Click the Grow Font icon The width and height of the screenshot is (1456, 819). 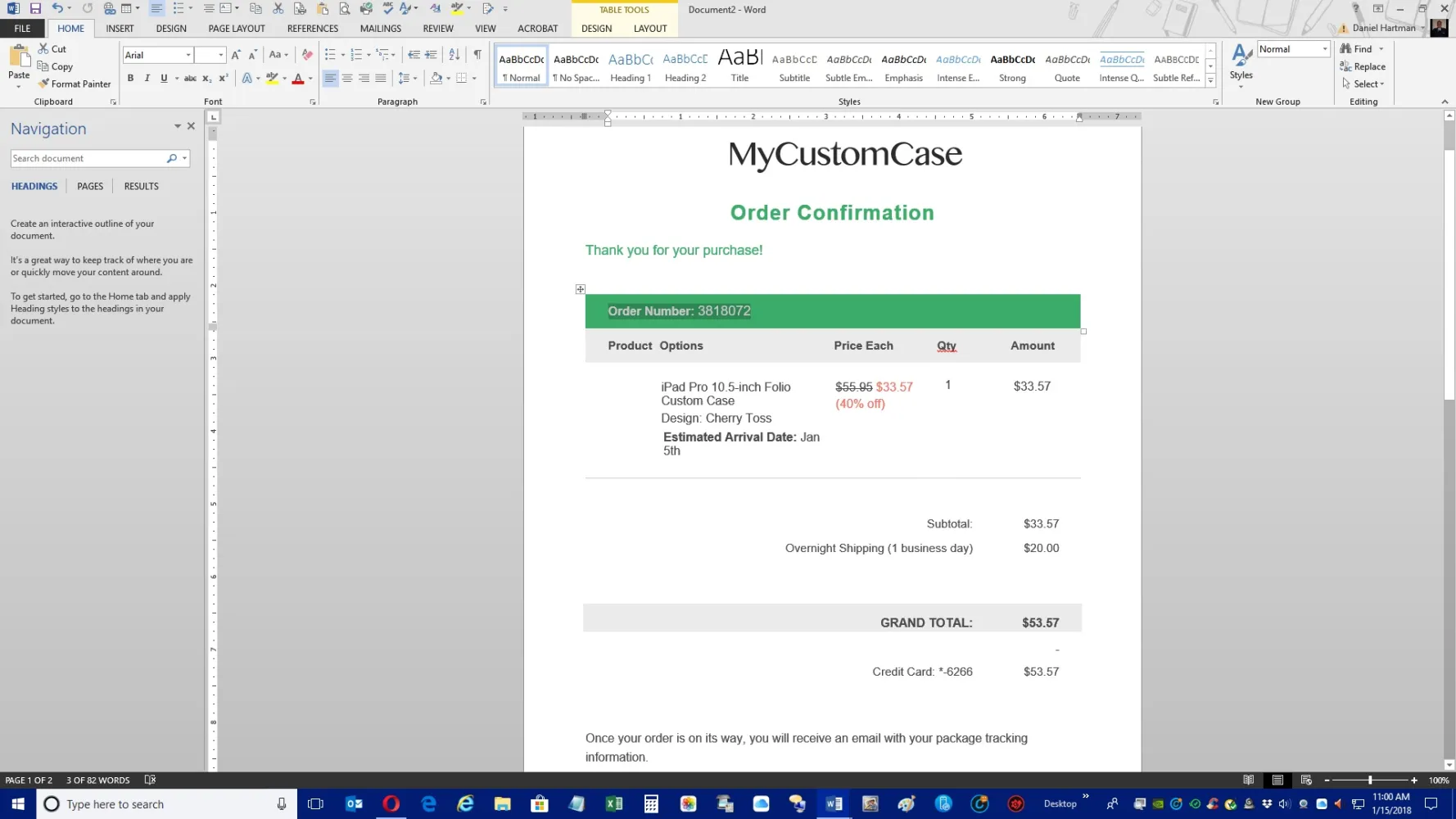point(236,55)
